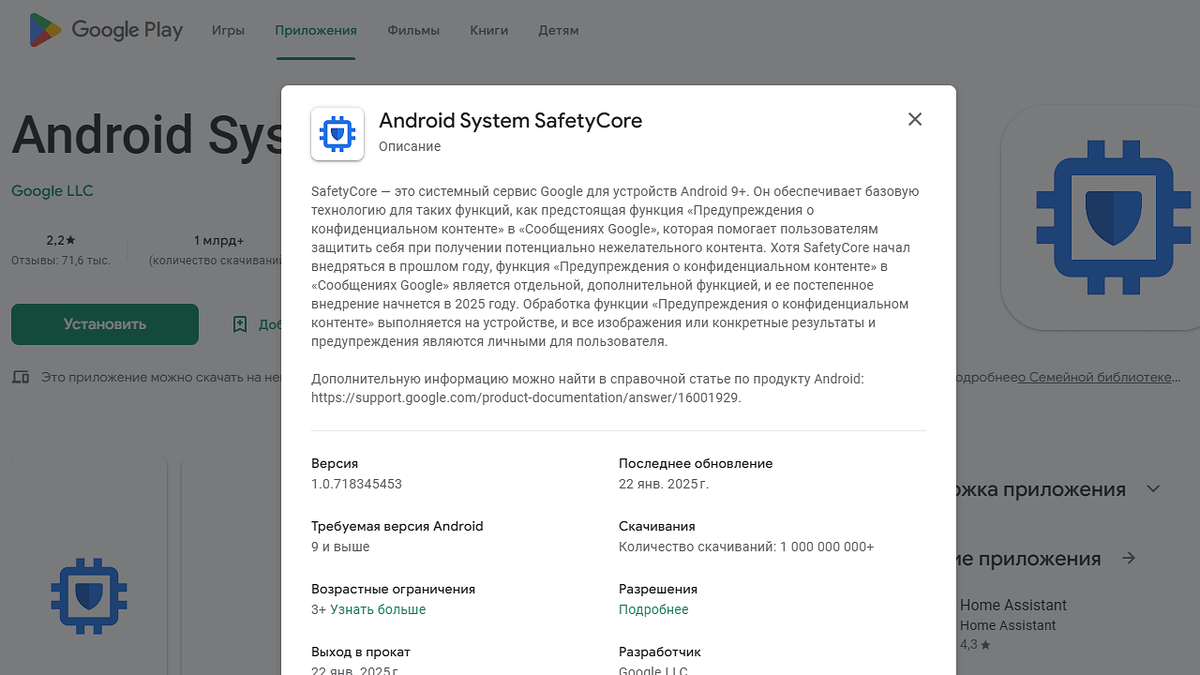Click the devices icon near download notice

click(20, 377)
